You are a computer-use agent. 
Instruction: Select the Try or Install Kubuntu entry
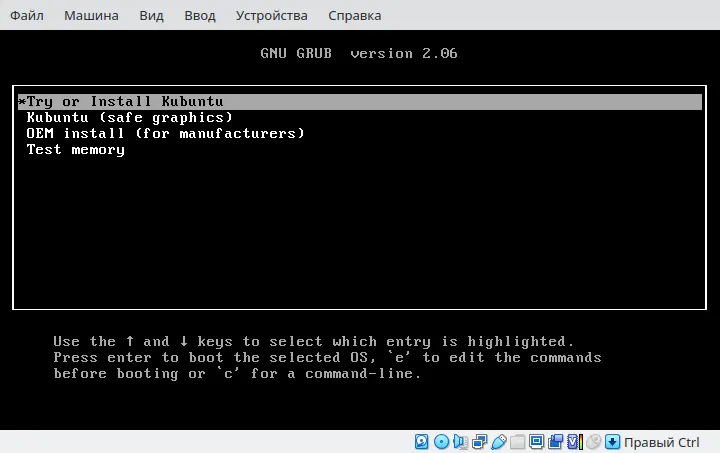click(360, 101)
